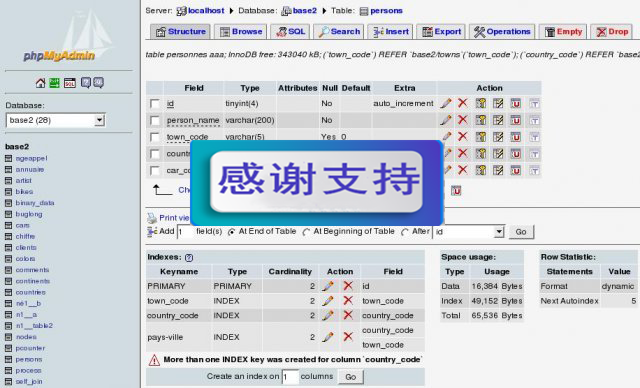This screenshot has width=640, height=388.
Task: Click the Index icon in town_code row
Action: point(498,137)
